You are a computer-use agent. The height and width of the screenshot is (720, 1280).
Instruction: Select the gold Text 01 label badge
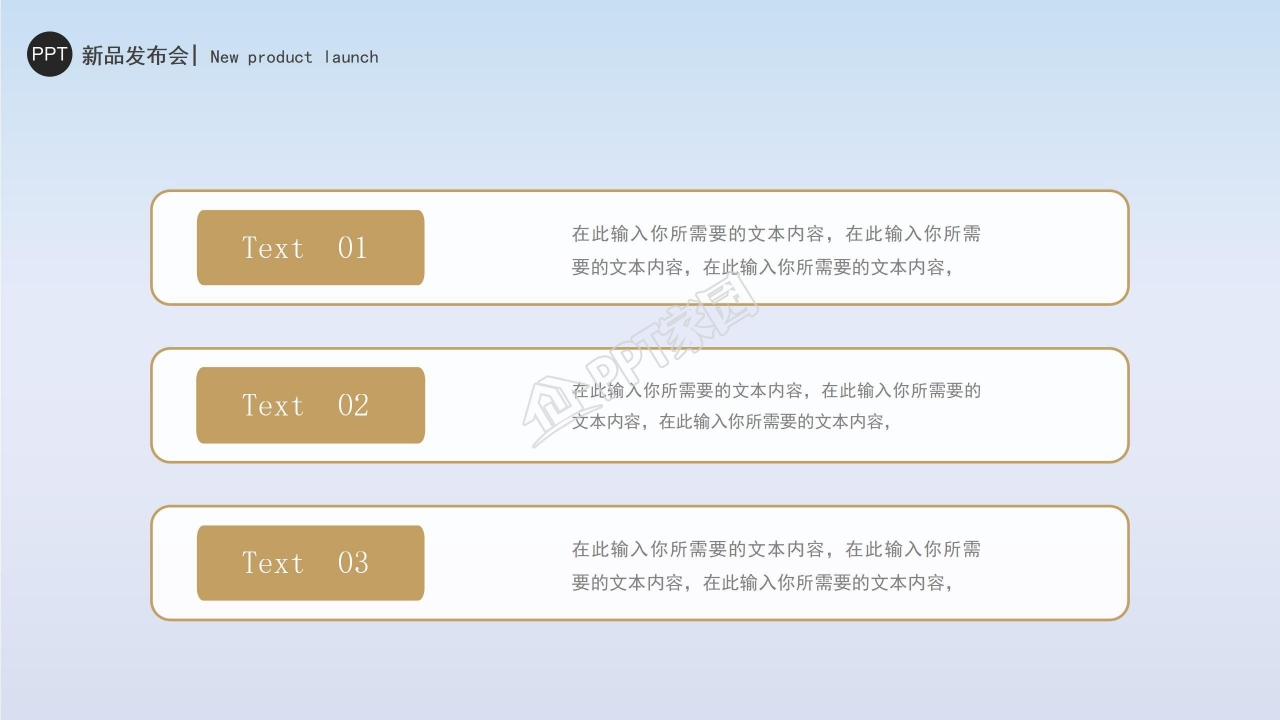[310, 247]
